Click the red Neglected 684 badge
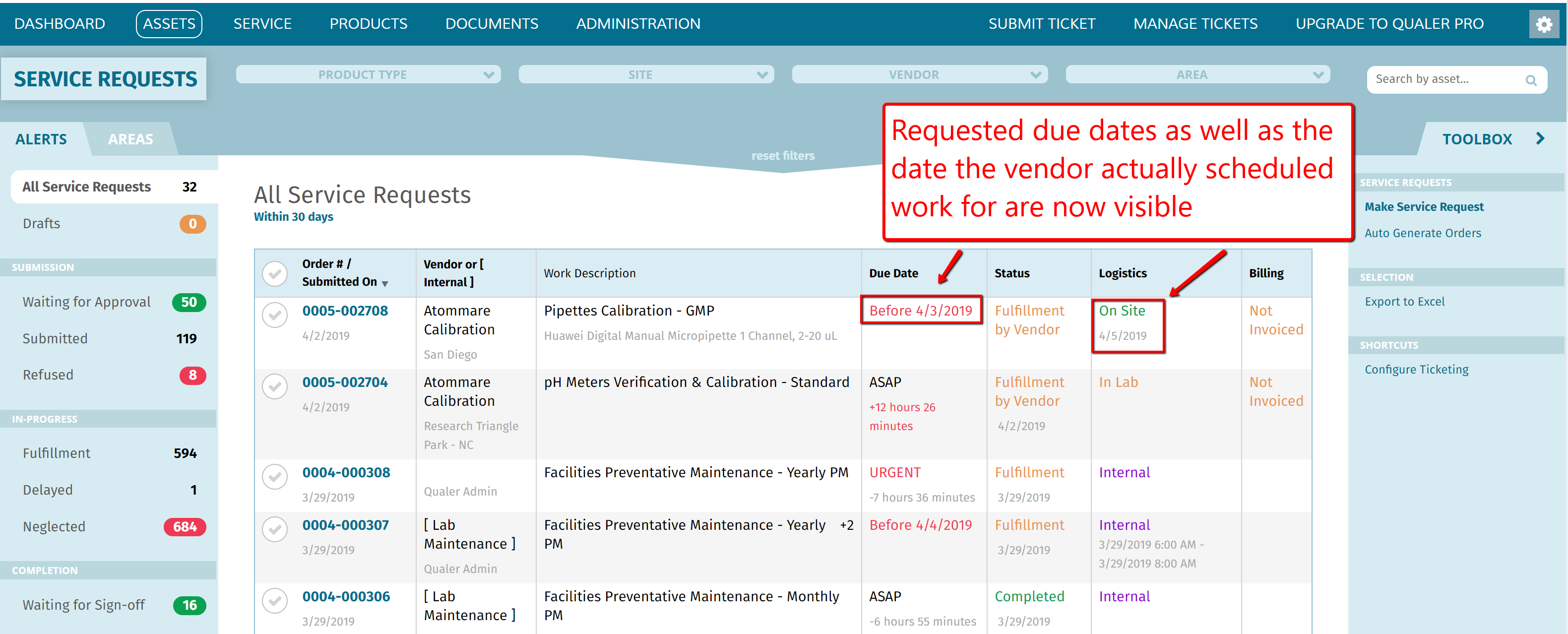1568x634 pixels. click(185, 526)
